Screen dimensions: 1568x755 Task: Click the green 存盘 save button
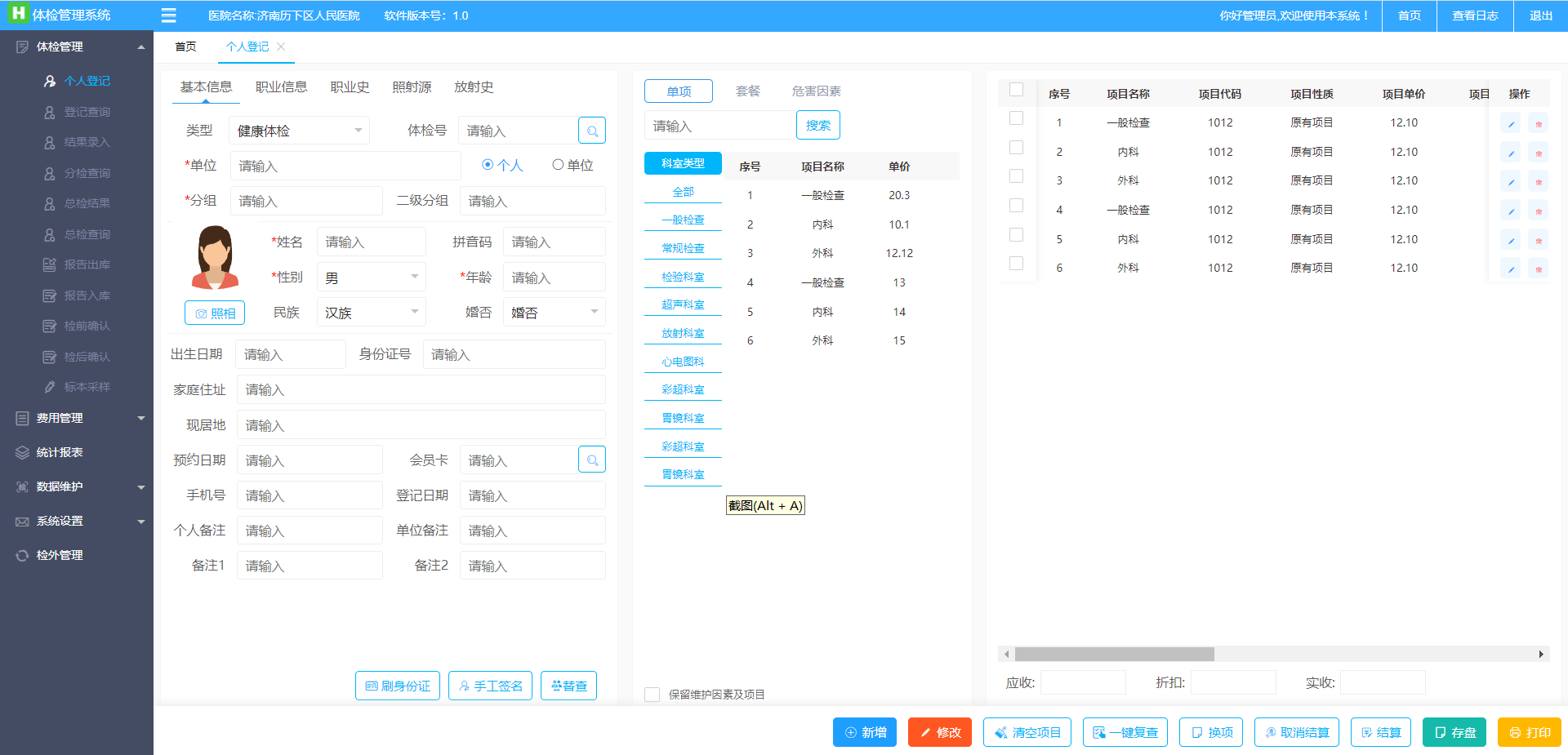[1454, 732]
